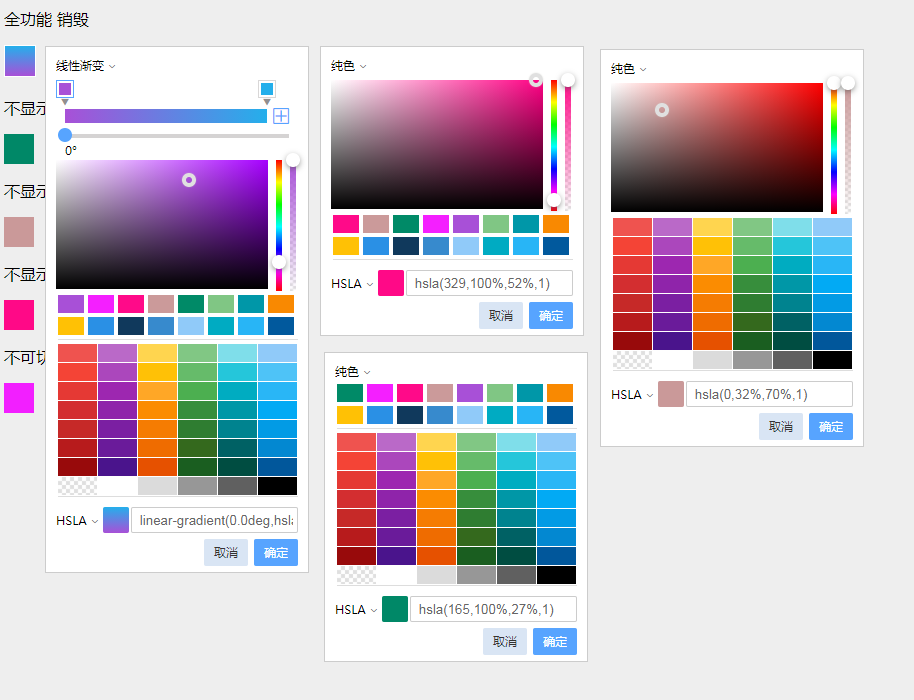Screen dimensions: 914x700
Task: Click 确定 in the rosy-brown picker
Action: point(831,427)
